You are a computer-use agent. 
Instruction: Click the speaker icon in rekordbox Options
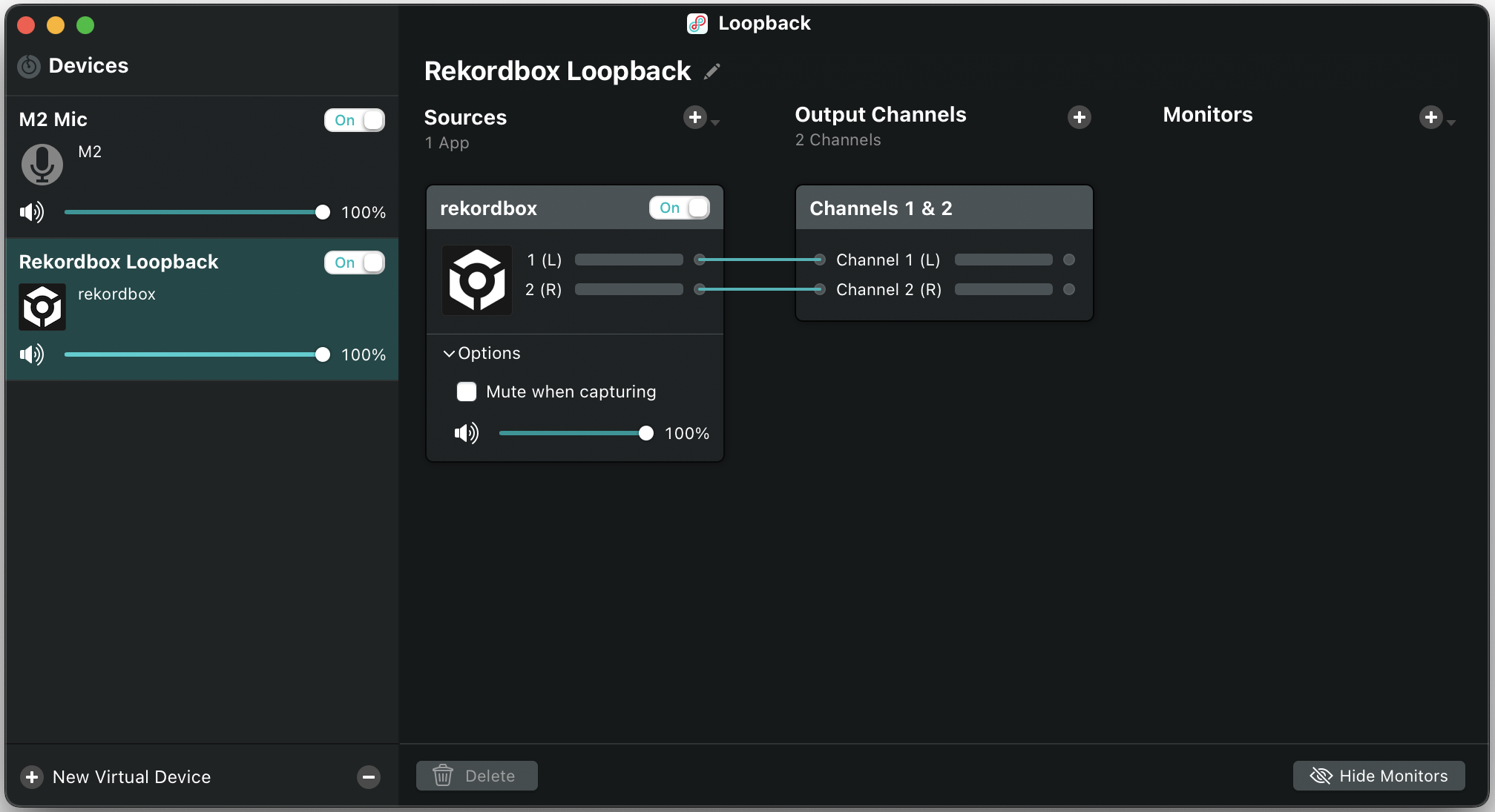[467, 433]
